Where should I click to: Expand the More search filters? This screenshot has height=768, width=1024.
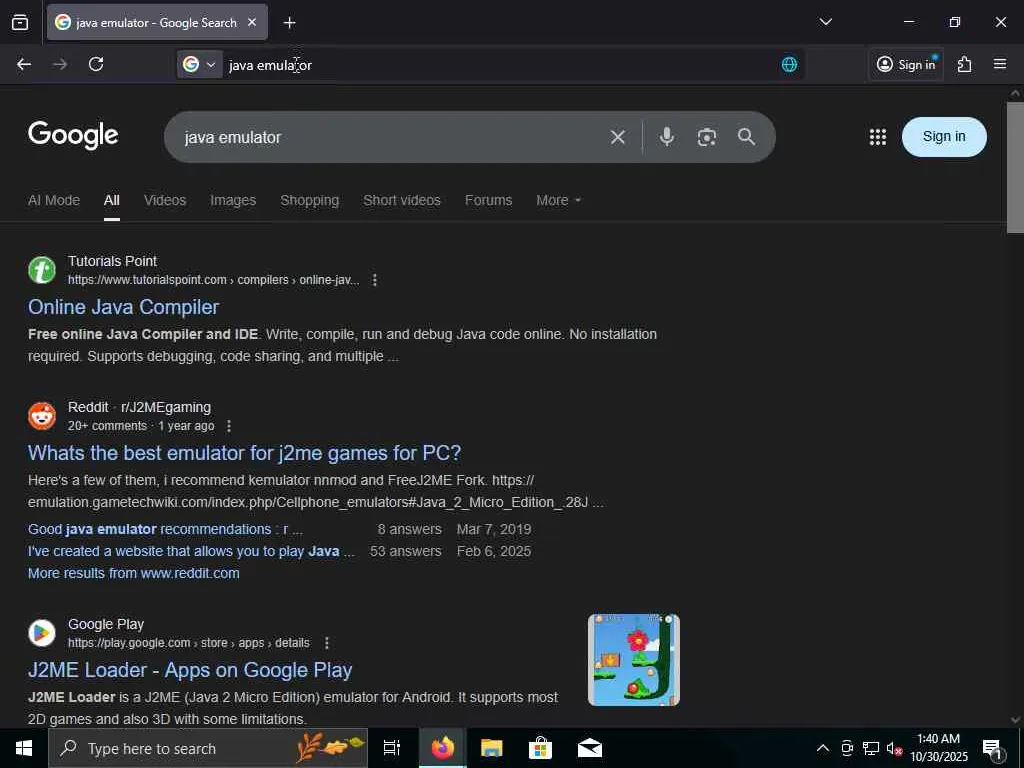coord(558,200)
